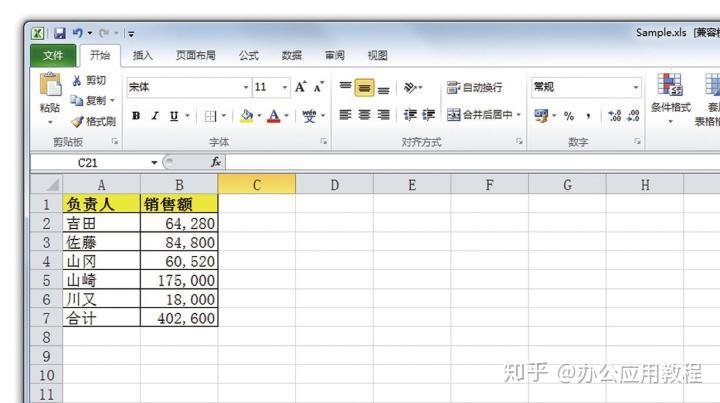The image size is (720, 403).
Task: Open the Name Box dropdown arrow
Action: coord(154,162)
